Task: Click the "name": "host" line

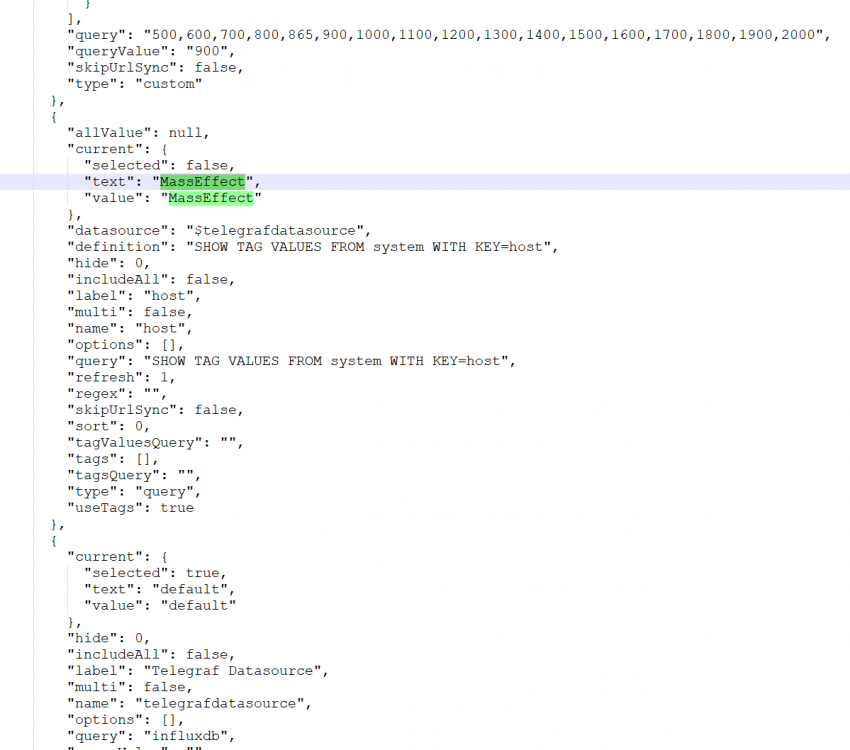Action: coord(130,328)
